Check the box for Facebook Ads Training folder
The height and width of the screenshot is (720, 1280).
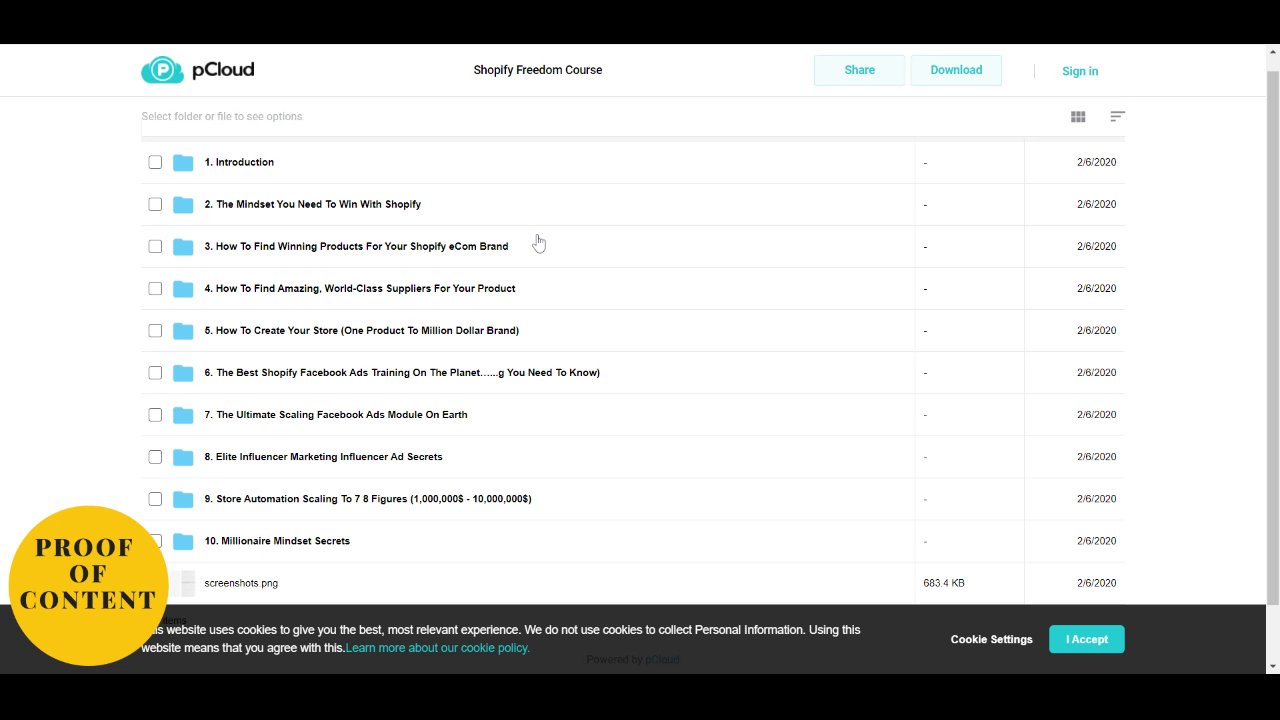155,372
